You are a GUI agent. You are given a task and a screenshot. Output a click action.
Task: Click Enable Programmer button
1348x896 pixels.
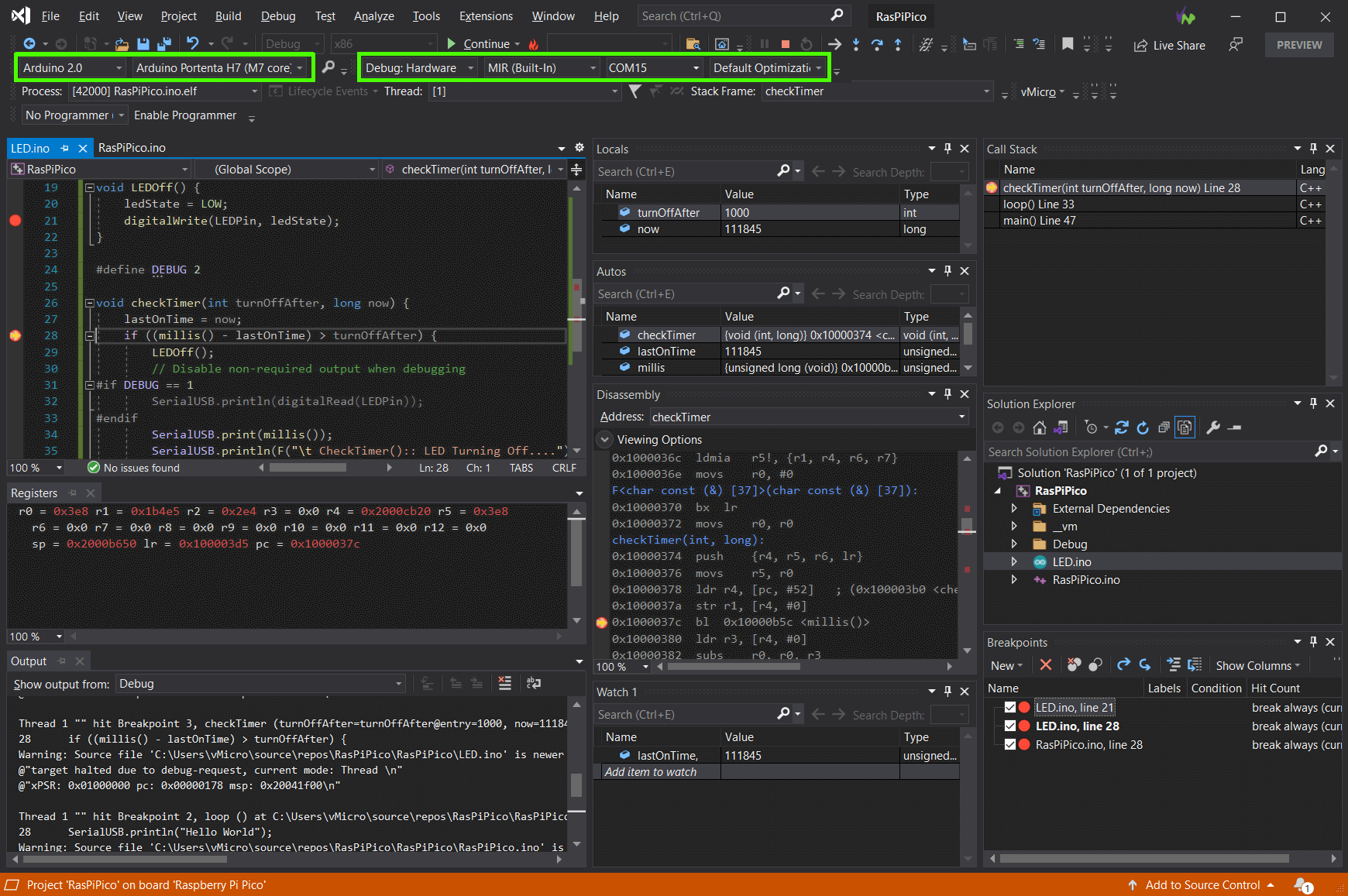pos(185,115)
